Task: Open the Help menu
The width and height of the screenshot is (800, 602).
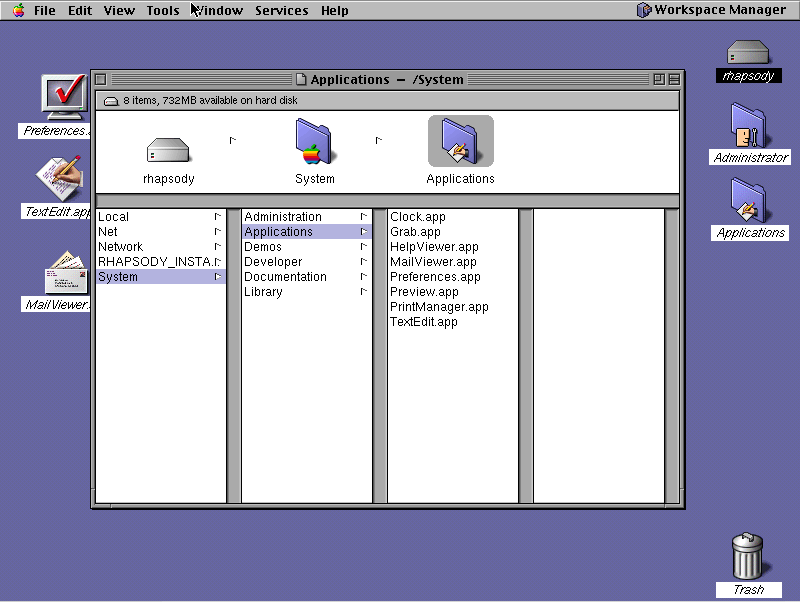Action: tap(335, 10)
